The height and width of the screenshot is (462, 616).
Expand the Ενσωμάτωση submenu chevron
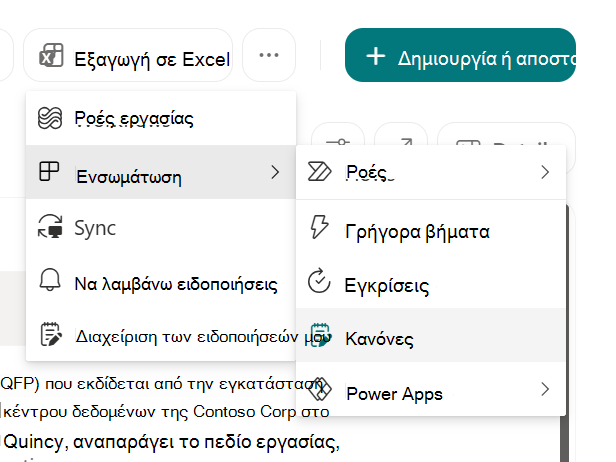(275, 172)
